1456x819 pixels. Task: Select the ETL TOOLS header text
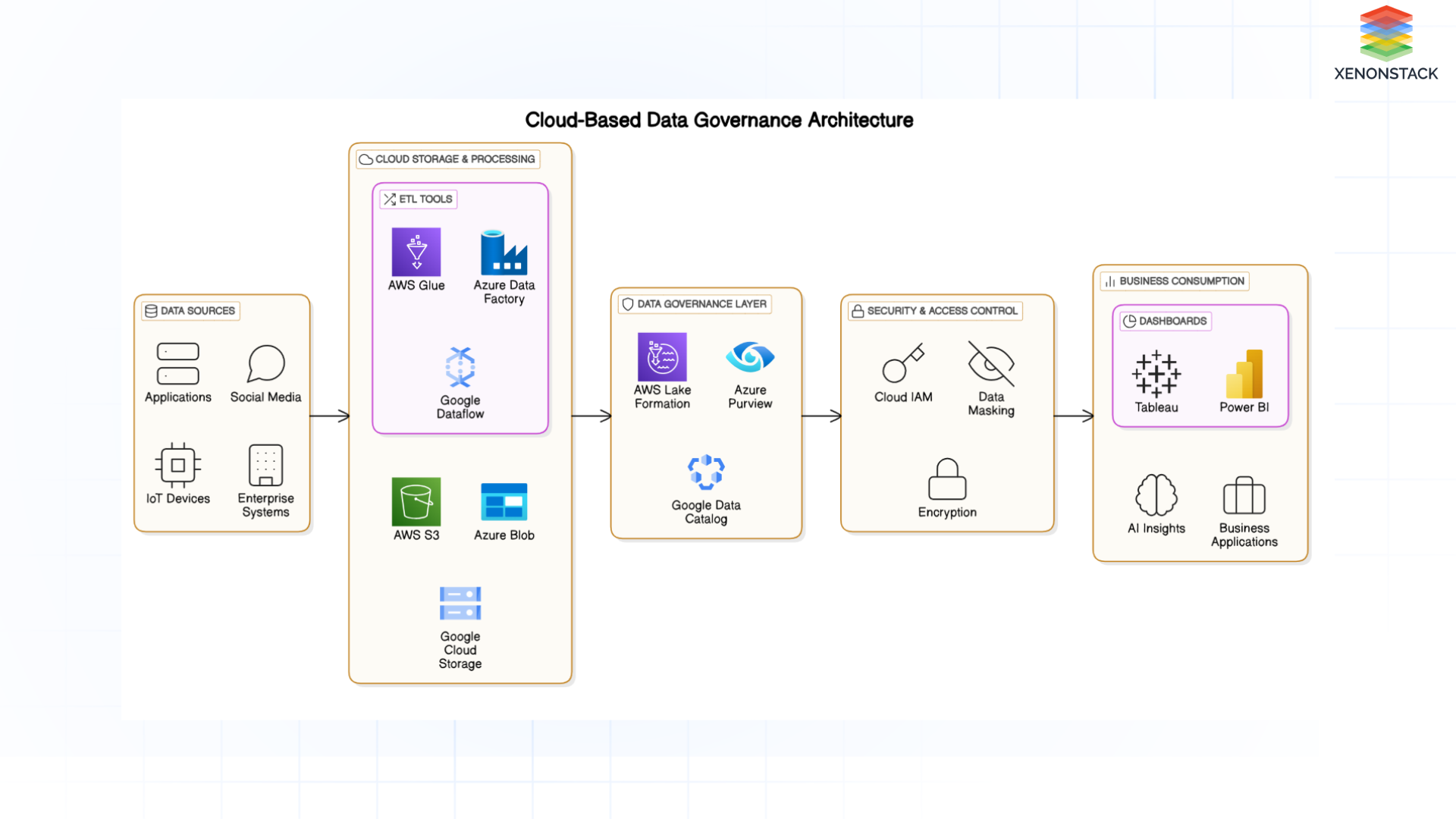click(x=425, y=199)
